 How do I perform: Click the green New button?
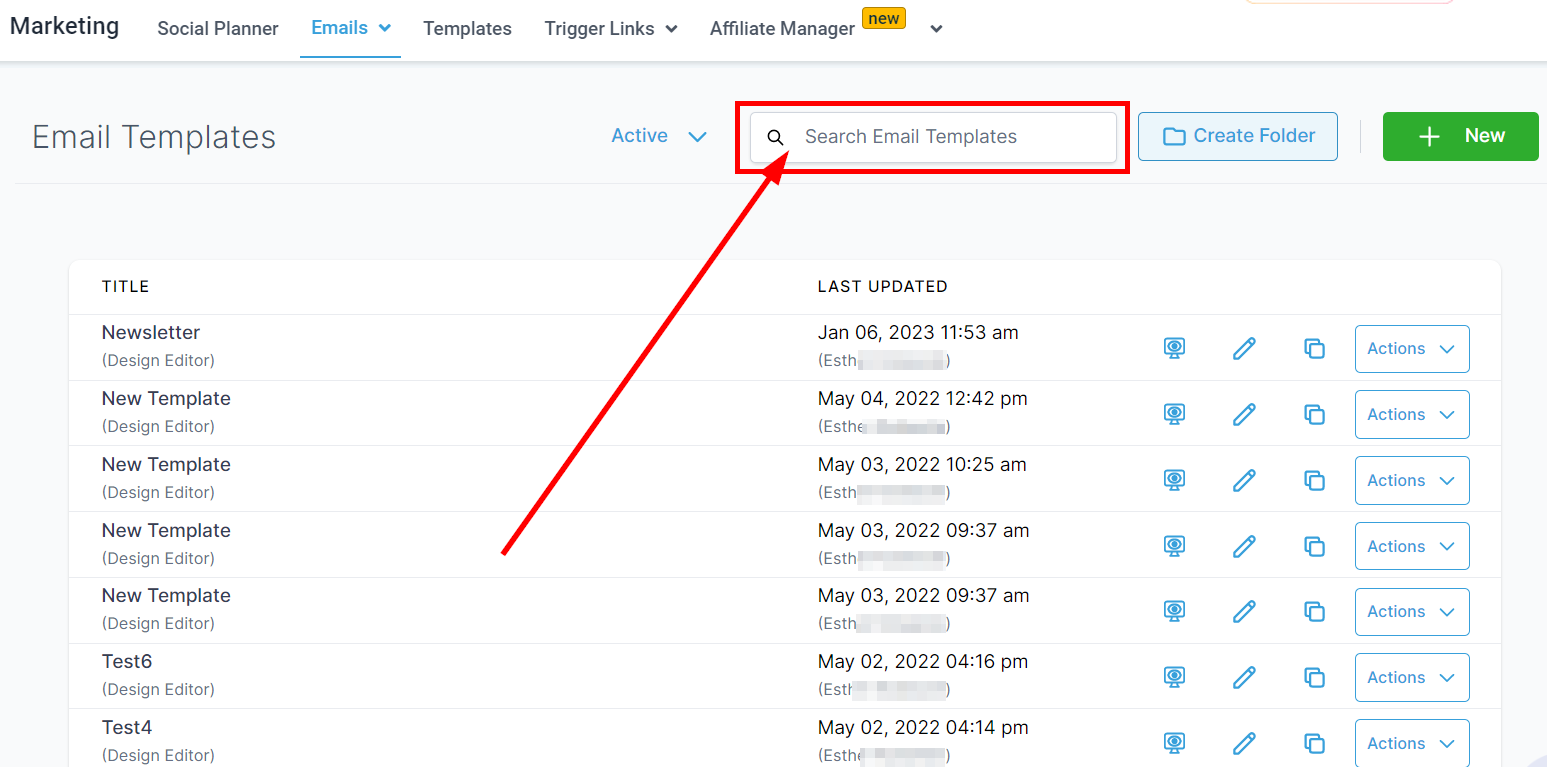[1460, 136]
